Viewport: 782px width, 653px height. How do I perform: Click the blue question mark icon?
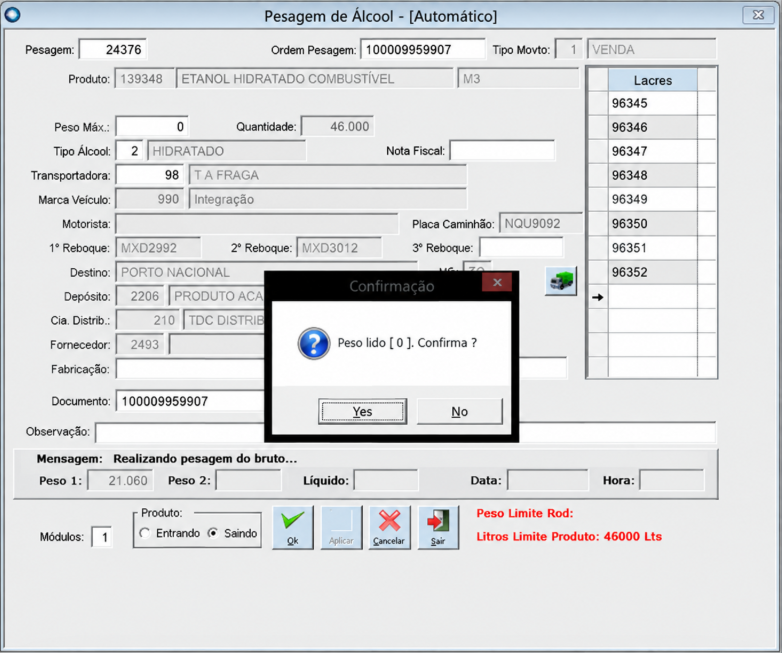click(314, 343)
